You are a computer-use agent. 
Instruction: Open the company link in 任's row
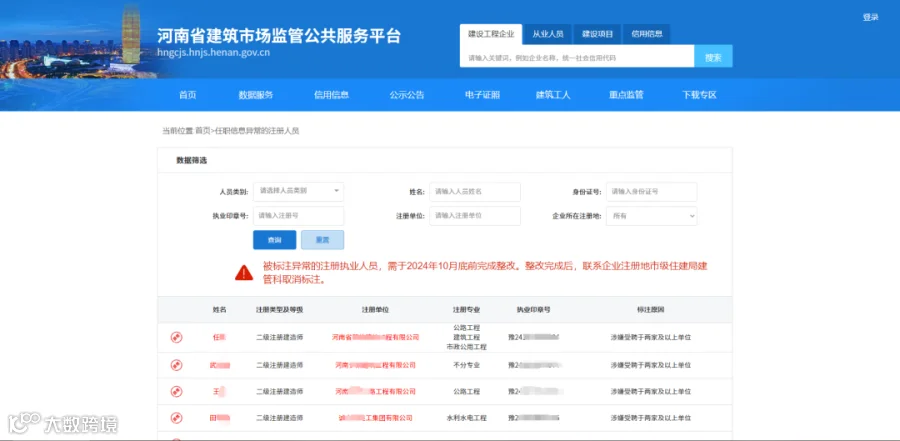click(376, 338)
